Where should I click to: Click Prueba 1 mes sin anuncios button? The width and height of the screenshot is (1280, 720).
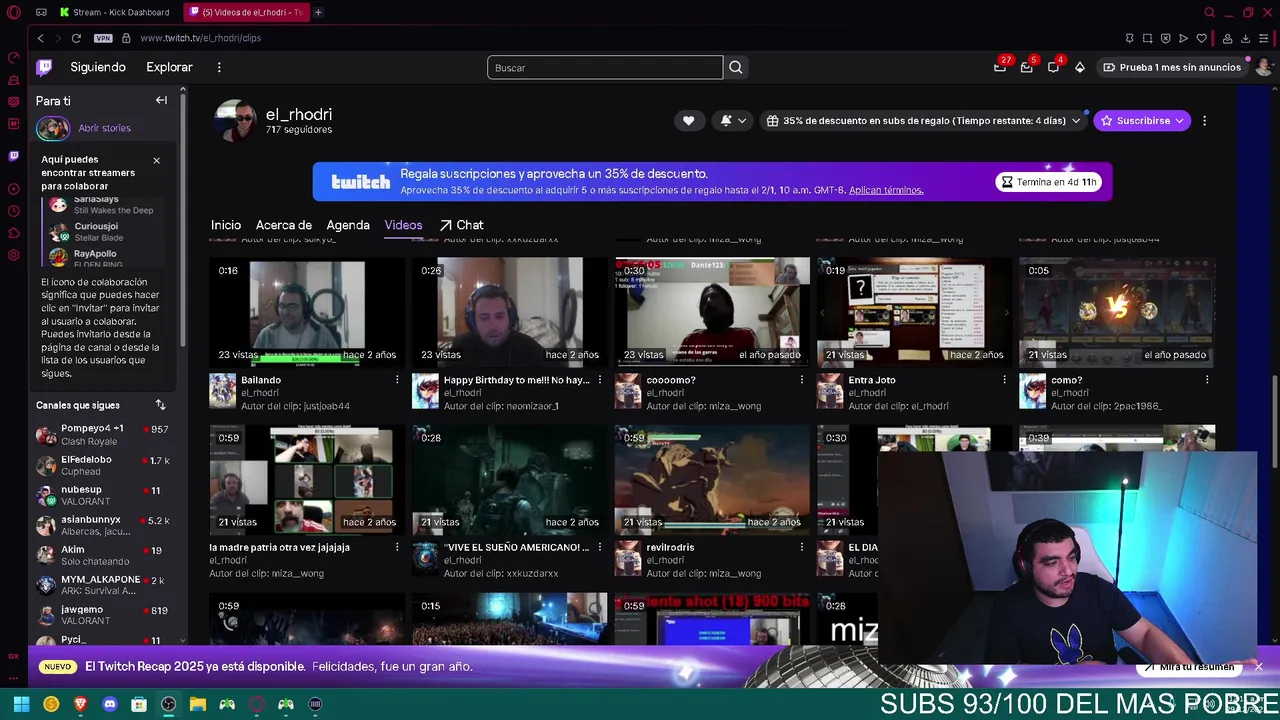coord(1172,67)
